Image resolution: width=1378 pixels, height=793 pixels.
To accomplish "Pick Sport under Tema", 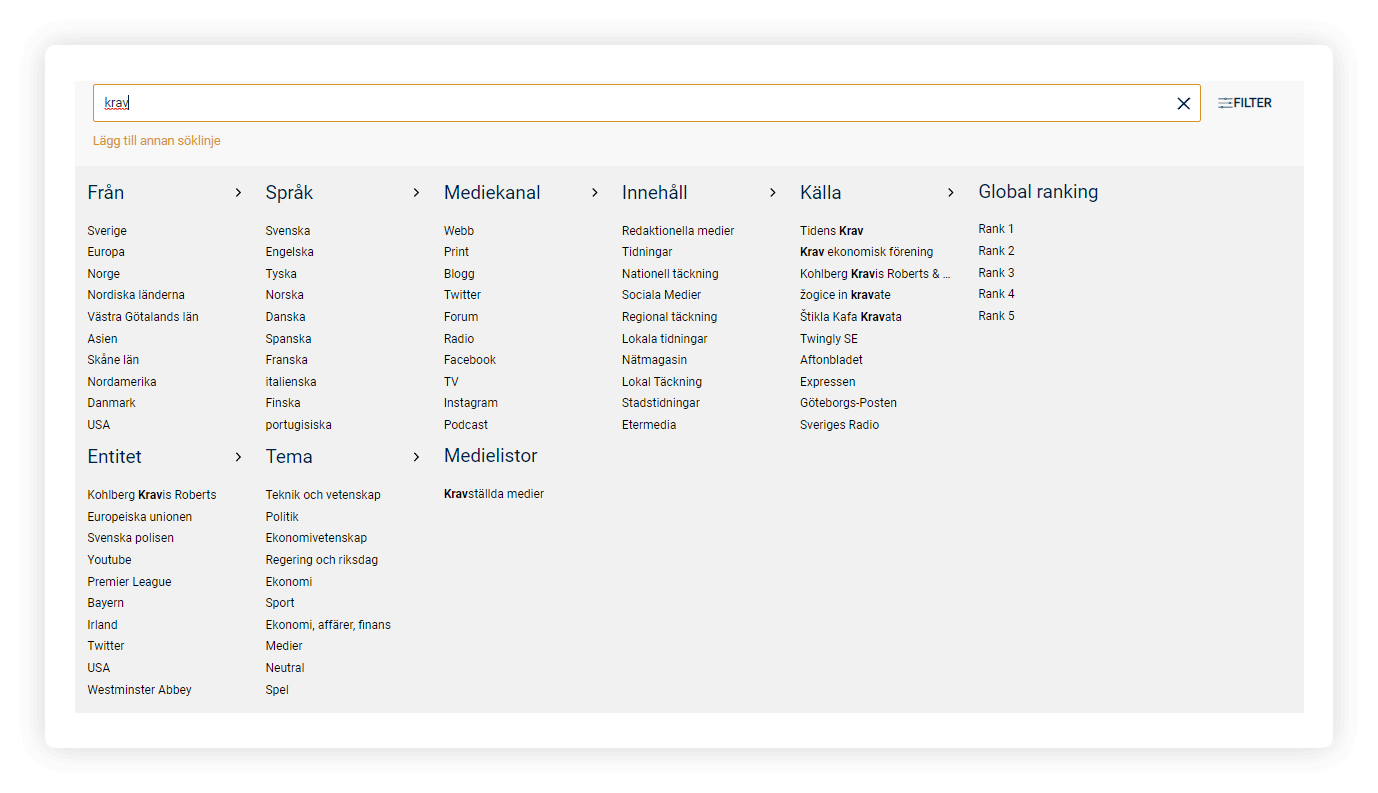I will point(280,603).
